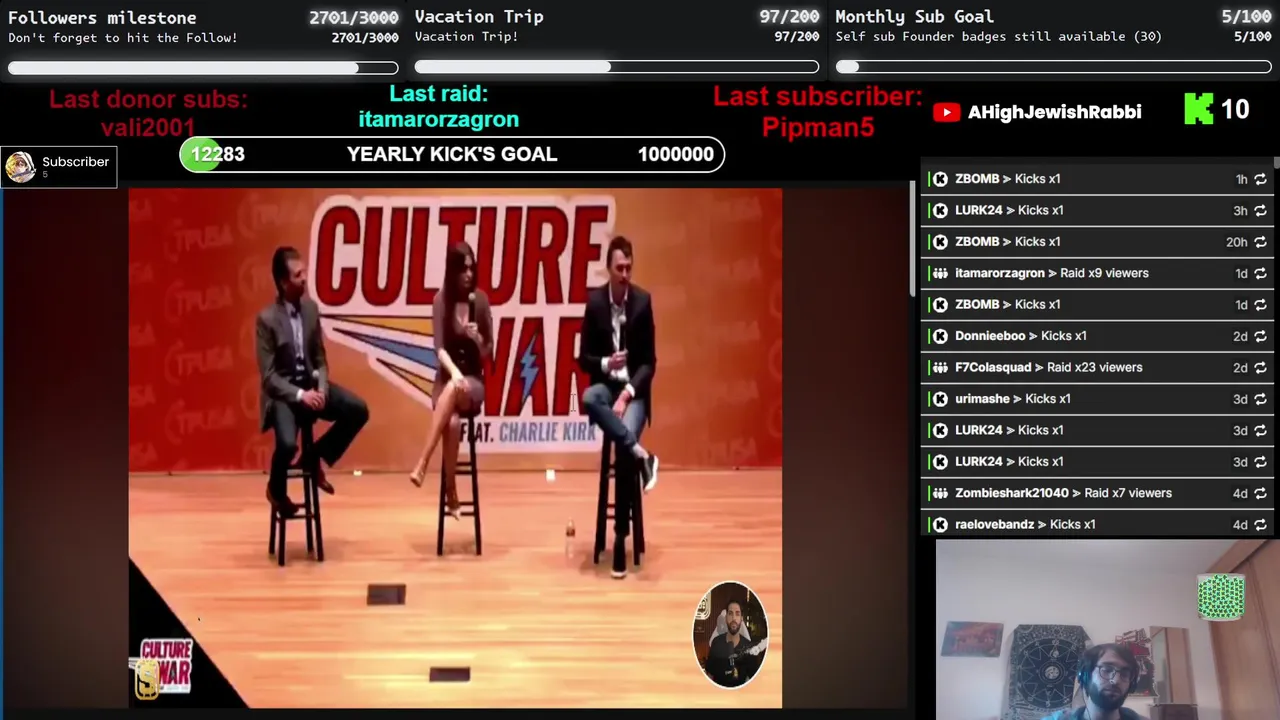Click the streamer webcam feed
Screen dimensions: 1280x720
1108,630
